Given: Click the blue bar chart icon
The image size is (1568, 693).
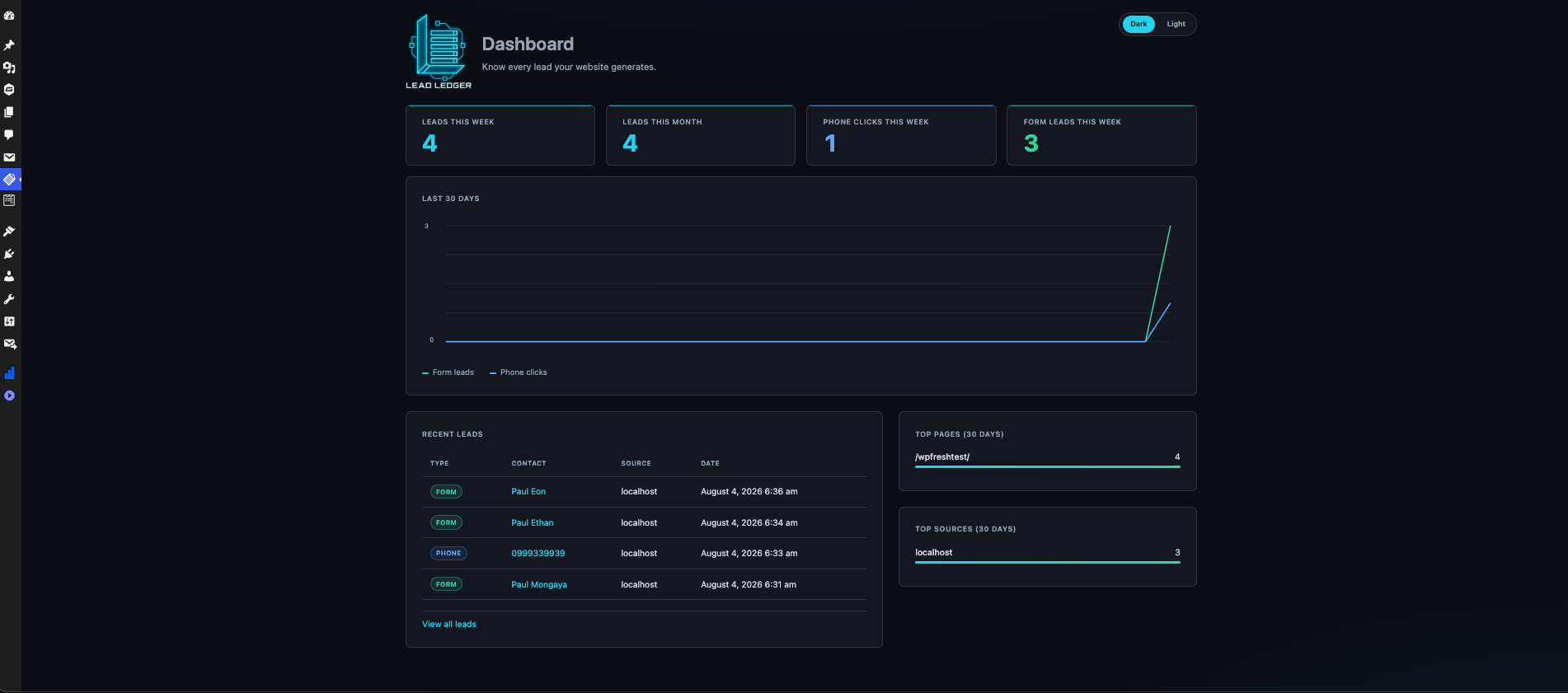Looking at the screenshot, I should tap(9, 373).
